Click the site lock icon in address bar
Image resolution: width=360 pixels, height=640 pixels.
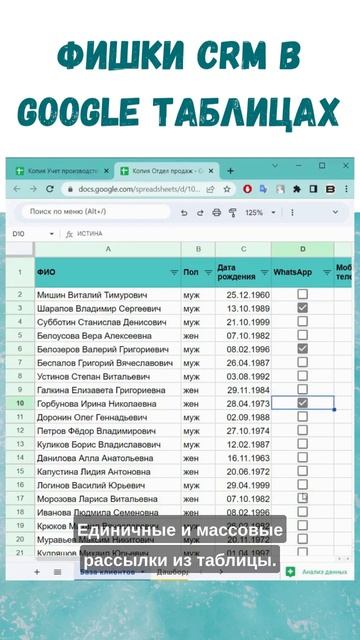coord(70,189)
